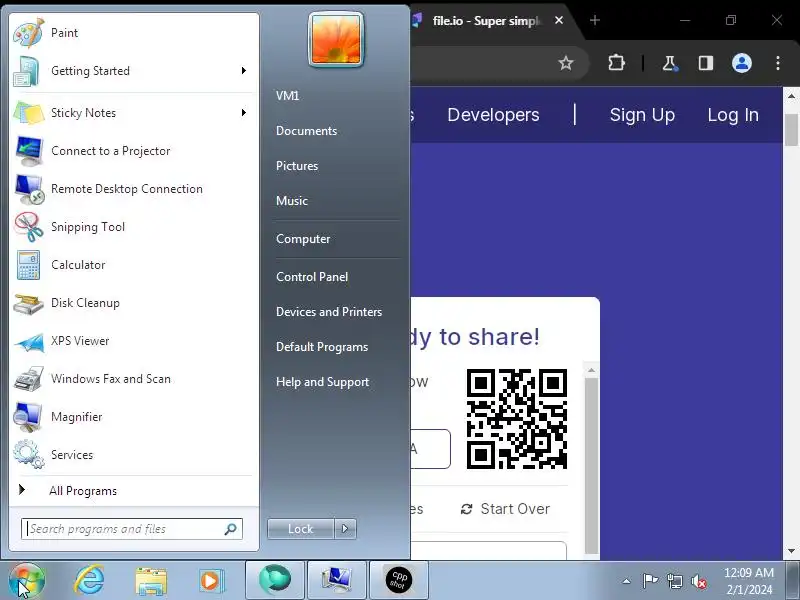
Task: Expand All Programs list
Action: coord(133,491)
